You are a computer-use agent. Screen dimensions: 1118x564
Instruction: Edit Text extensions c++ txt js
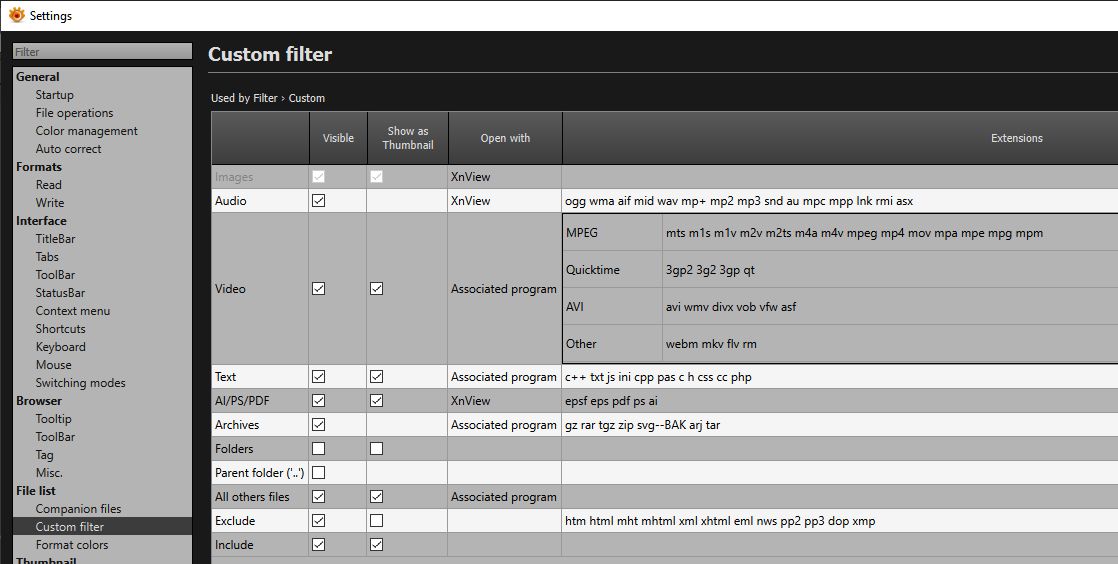840,376
